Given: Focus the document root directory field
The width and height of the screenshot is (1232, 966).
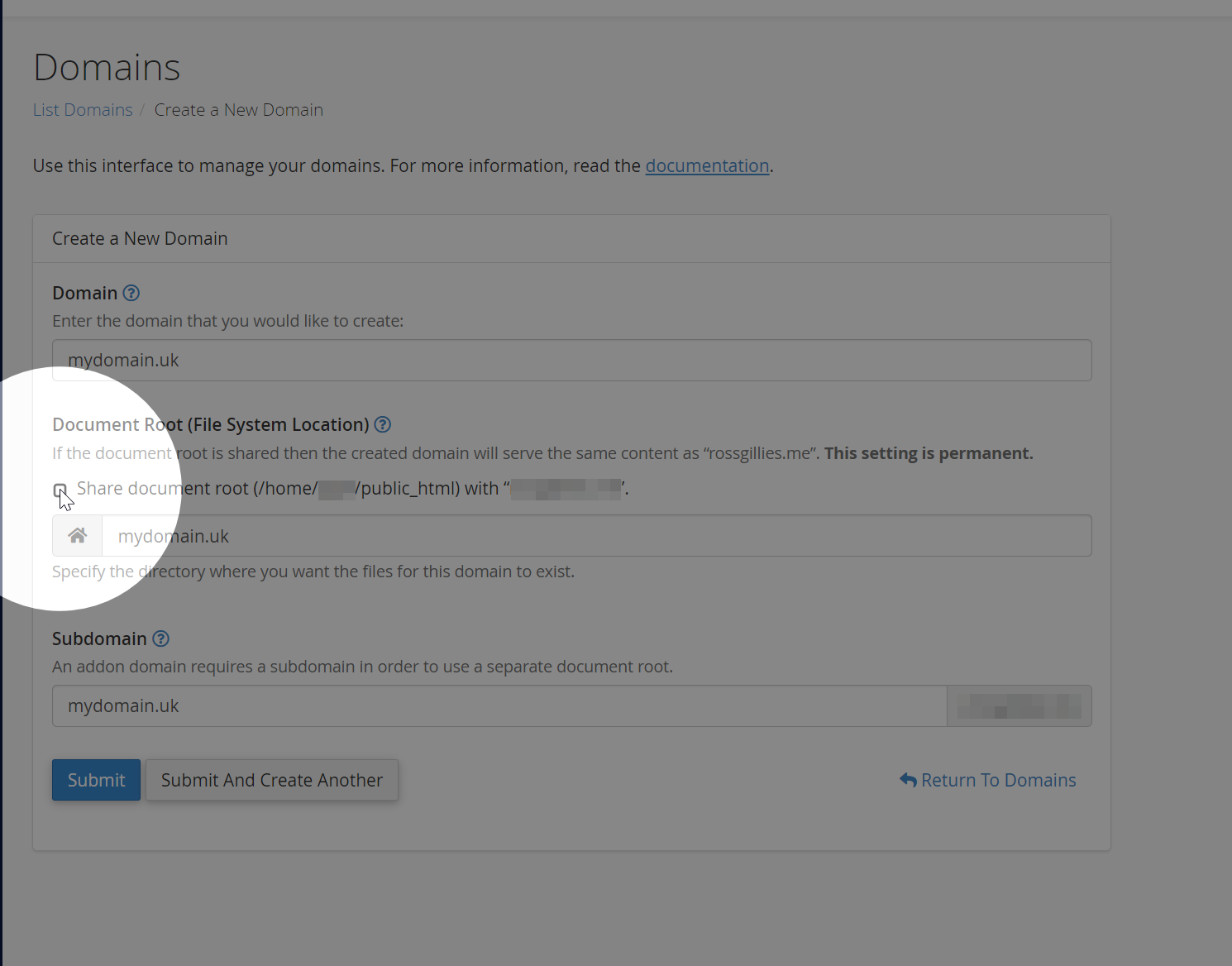Looking at the screenshot, I should tap(596, 536).
